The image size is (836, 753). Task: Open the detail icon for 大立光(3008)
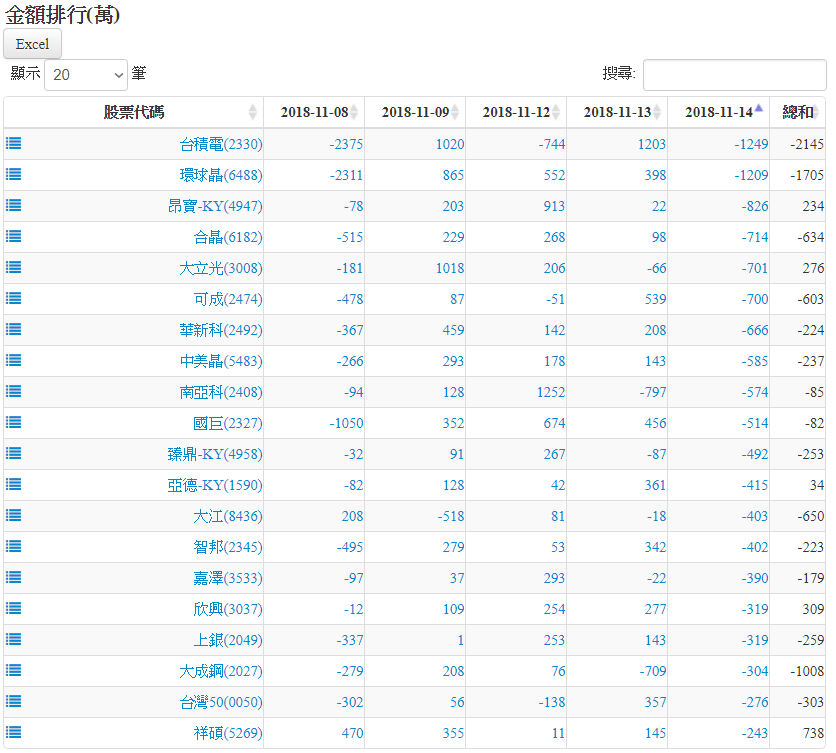14,267
